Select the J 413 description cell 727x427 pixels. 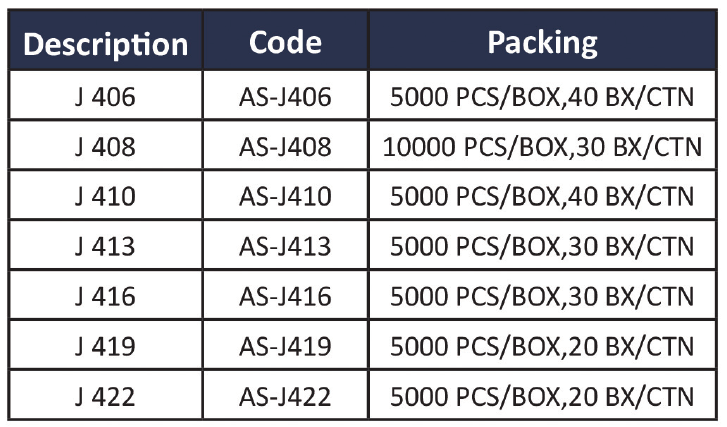(105, 246)
